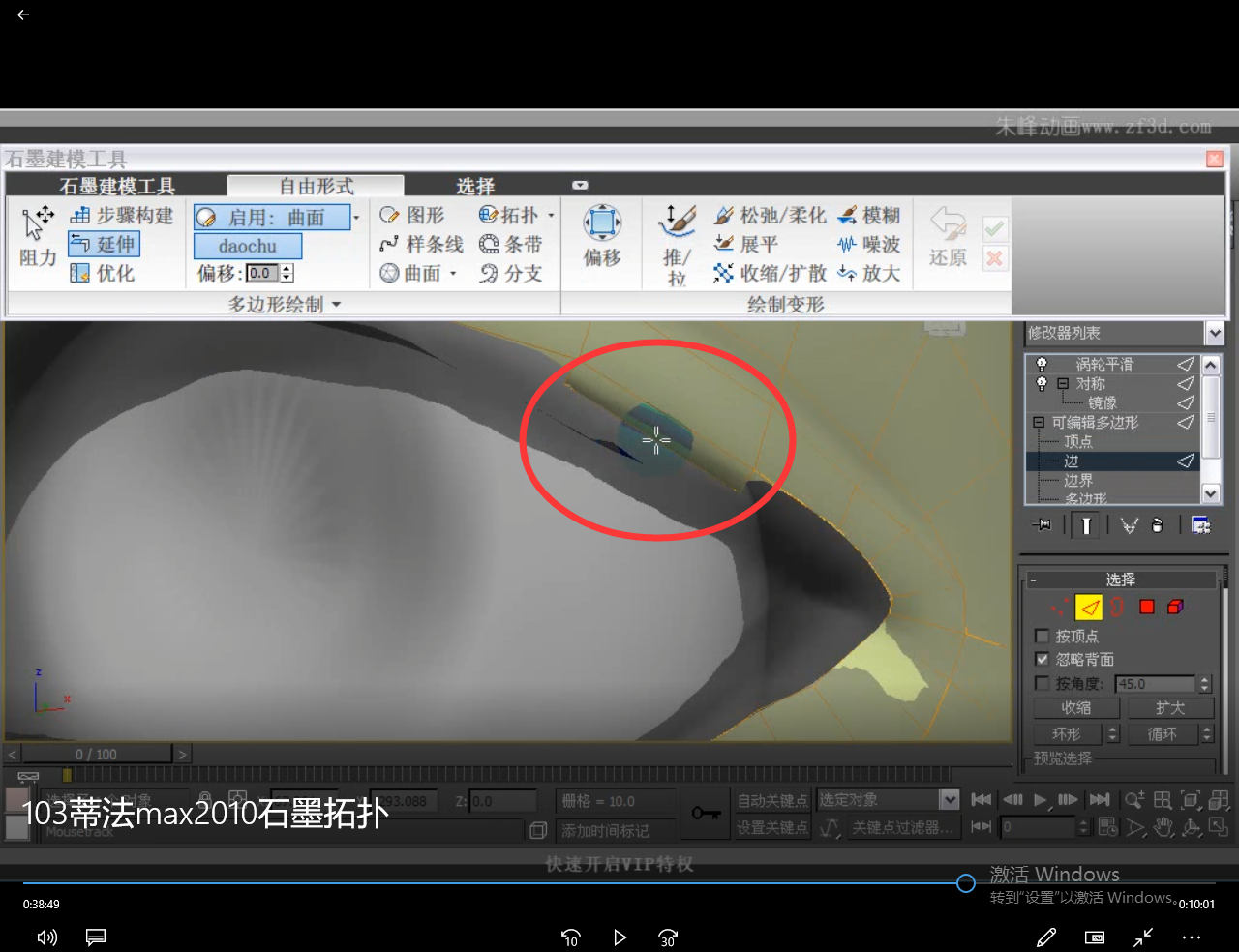Toggle 对称 modifier lightbulb
Image resolution: width=1239 pixels, height=952 pixels.
point(1042,383)
